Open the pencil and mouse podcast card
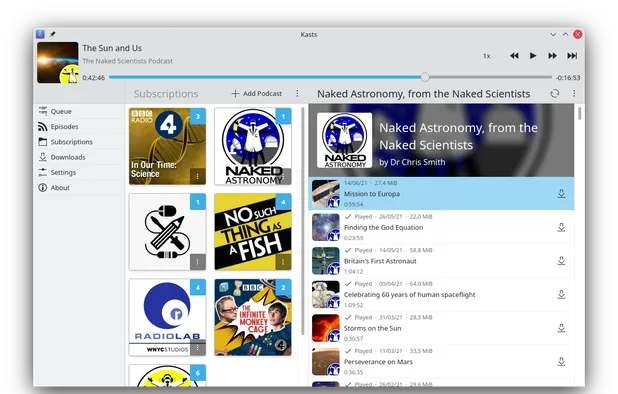Screen dimensions: 618x394 pos(168,232)
